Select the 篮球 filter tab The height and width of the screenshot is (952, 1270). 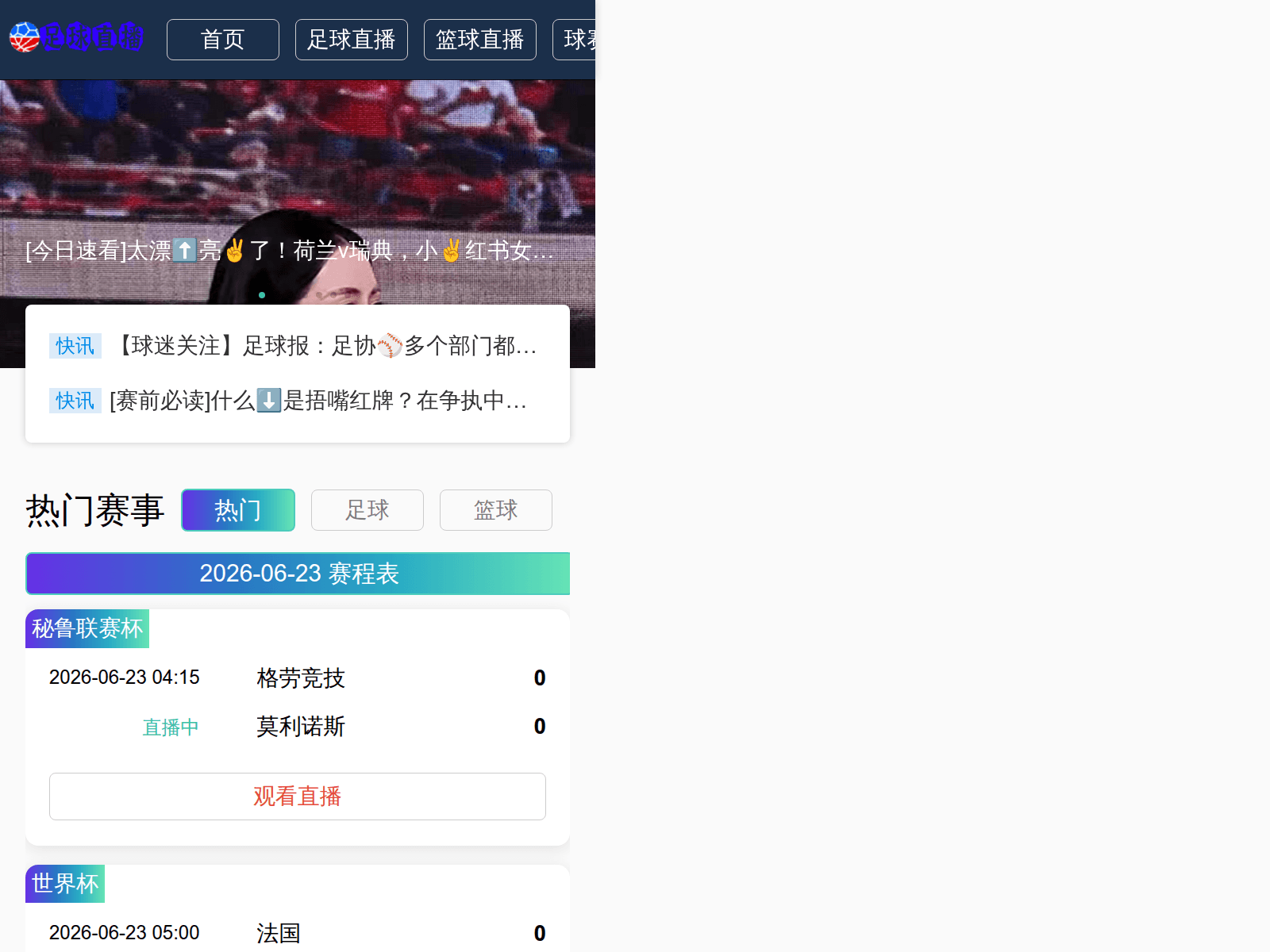pos(496,510)
